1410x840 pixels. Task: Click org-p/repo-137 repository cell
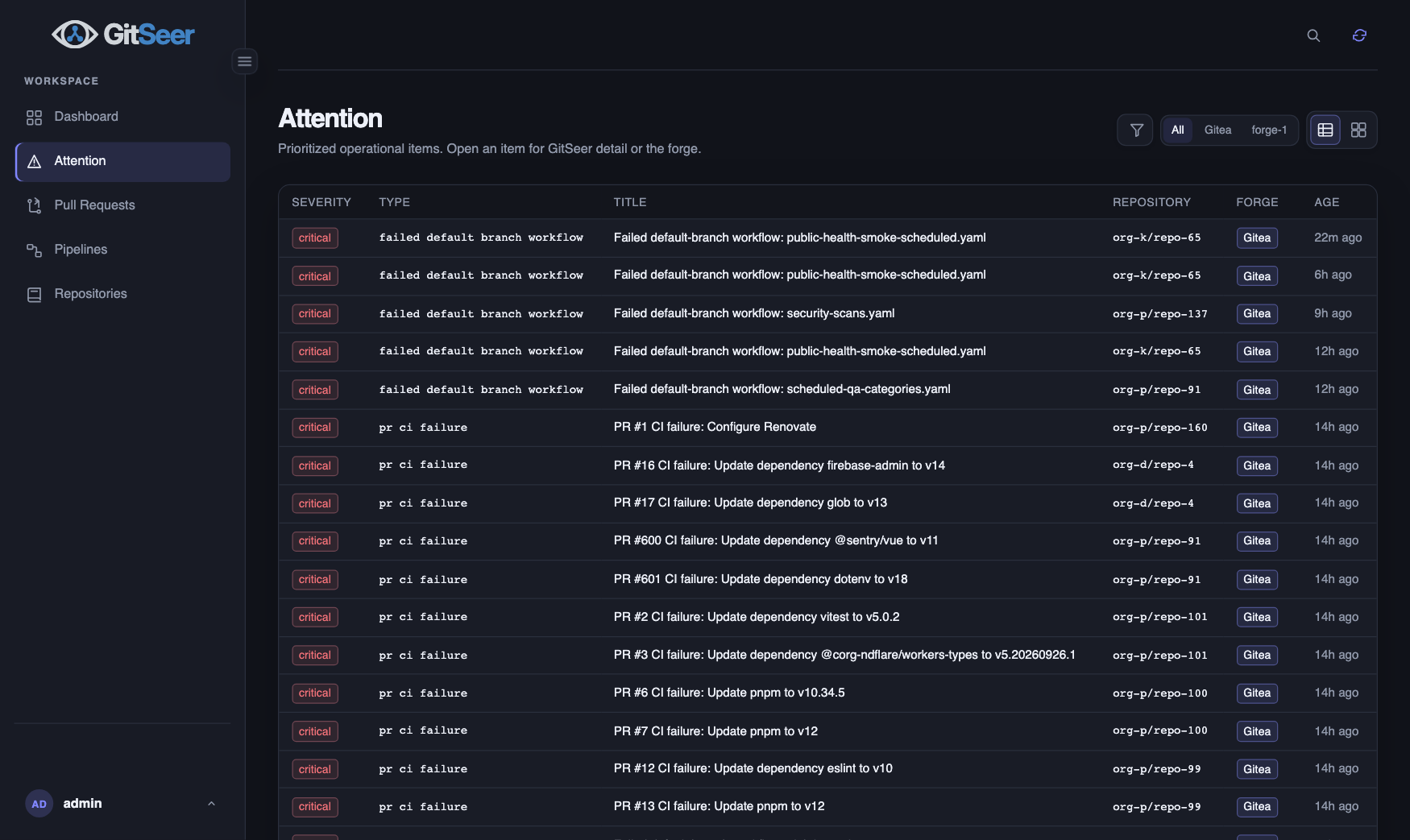[1160, 314]
